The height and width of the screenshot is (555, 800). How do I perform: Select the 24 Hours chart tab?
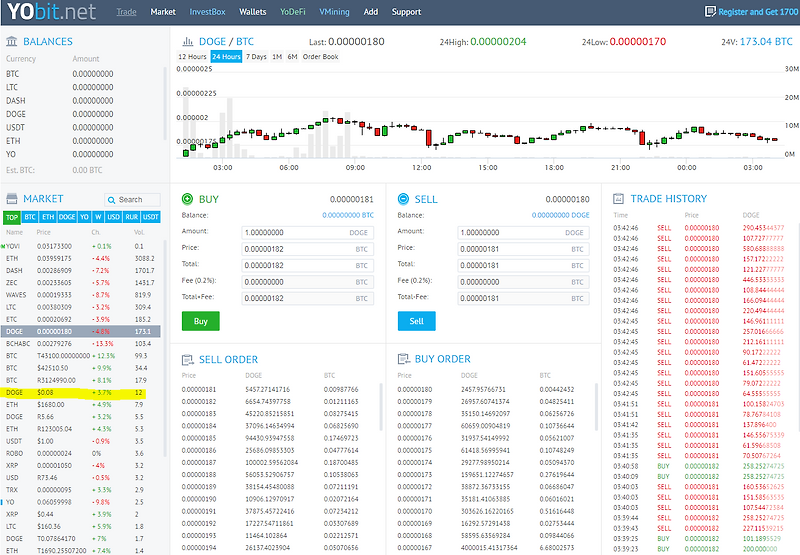226,57
